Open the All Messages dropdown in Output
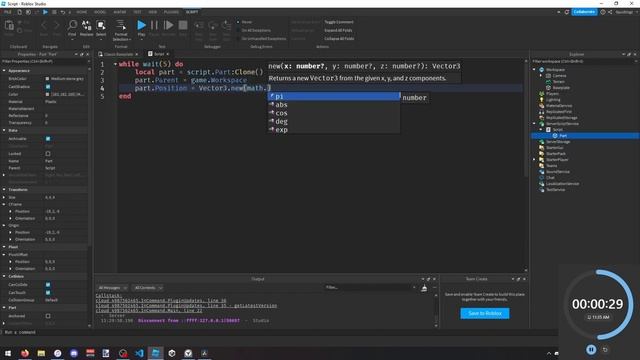Image resolution: width=640 pixels, height=360 pixels. point(113,288)
